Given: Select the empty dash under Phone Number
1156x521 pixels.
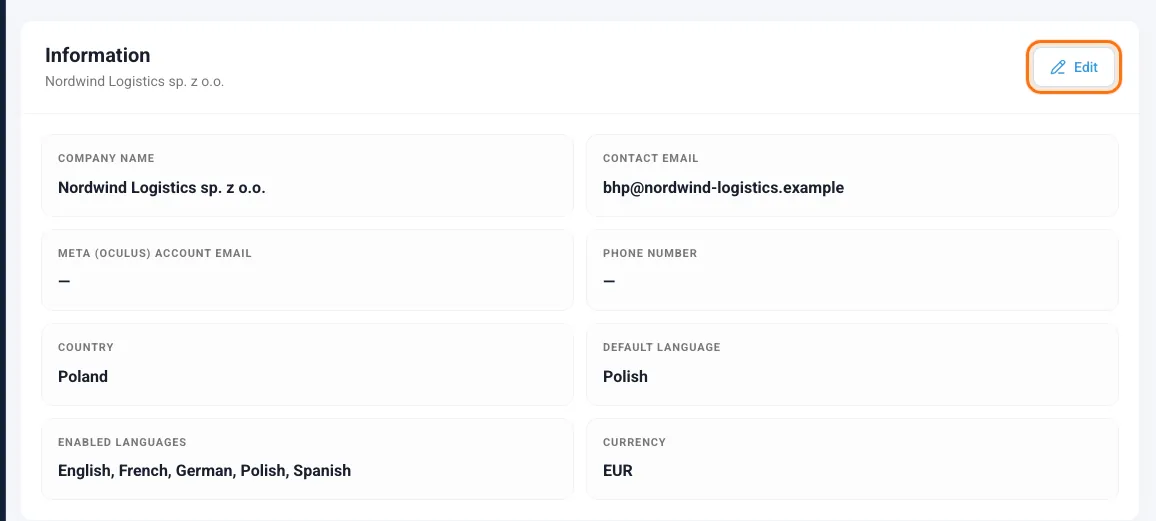Looking at the screenshot, I should pyautogui.click(x=609, y=282).
